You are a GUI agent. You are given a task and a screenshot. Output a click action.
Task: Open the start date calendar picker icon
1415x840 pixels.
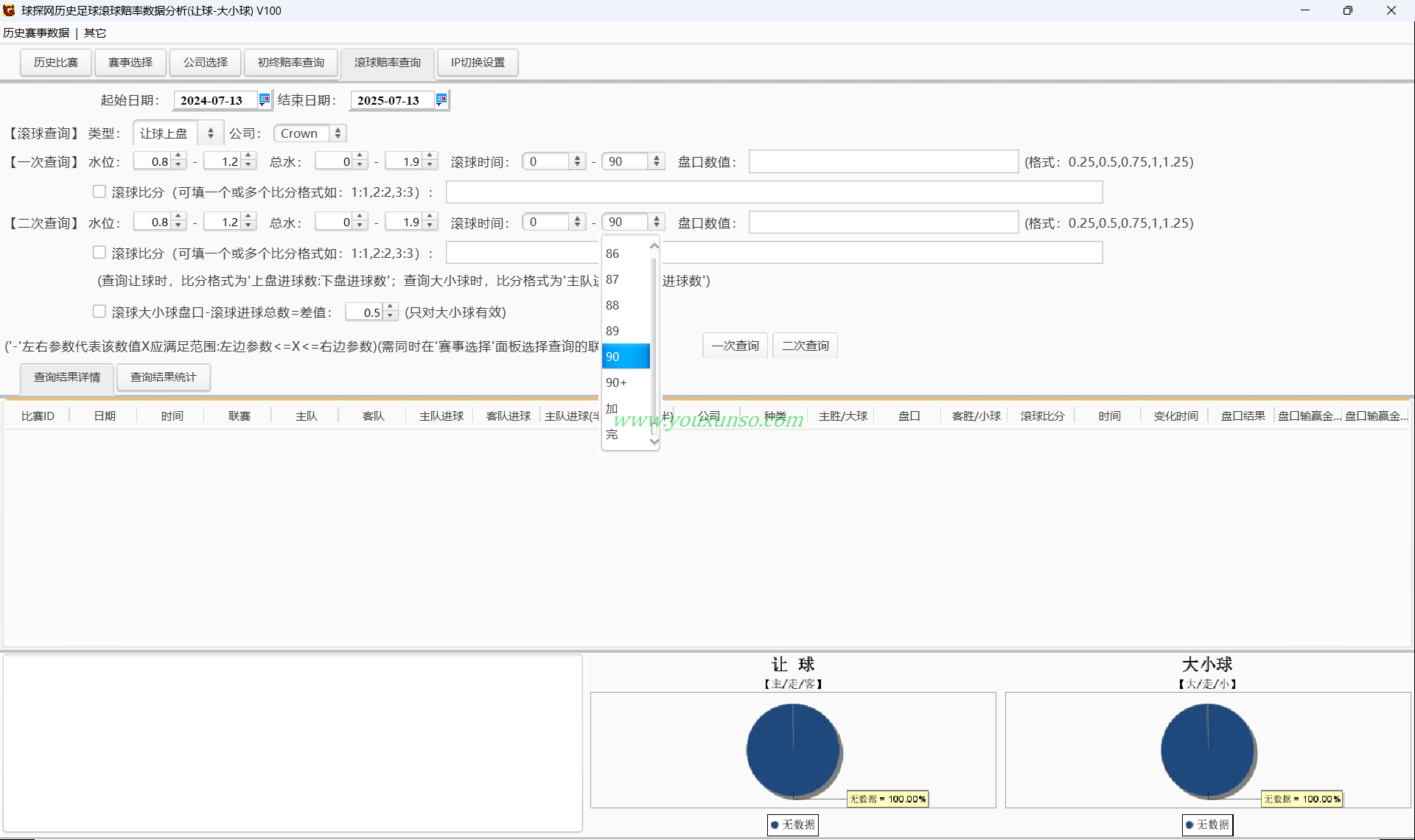pos(264,100)
